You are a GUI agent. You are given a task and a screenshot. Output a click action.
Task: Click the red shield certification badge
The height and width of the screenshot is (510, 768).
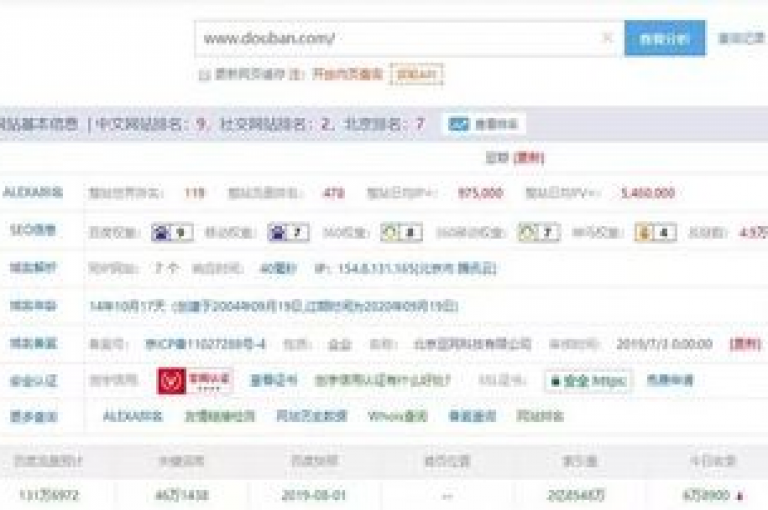coord(195,381)
